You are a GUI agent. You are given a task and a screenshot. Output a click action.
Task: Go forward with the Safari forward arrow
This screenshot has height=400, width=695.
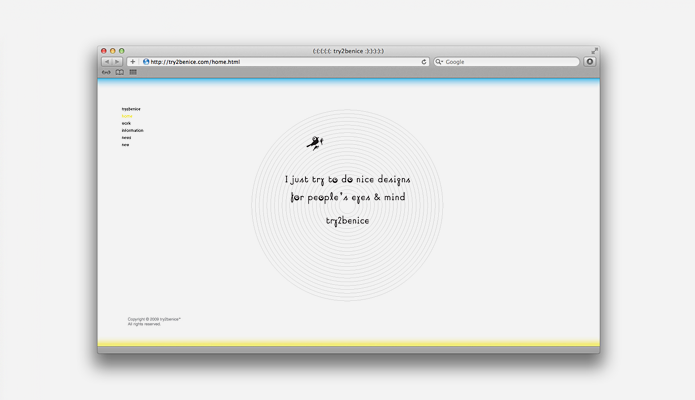(117, 62)
